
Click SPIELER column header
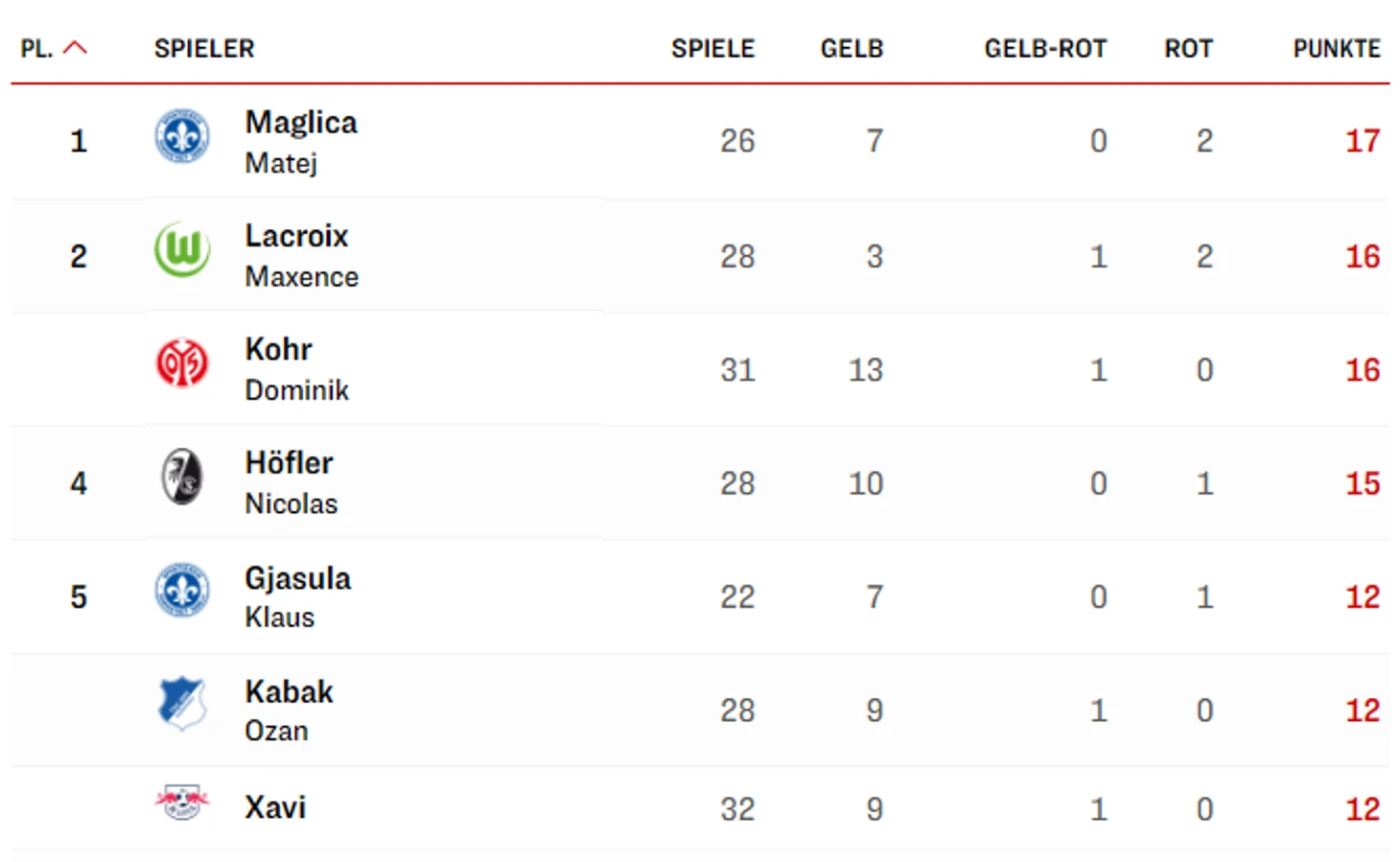click(x=204, y=49)
